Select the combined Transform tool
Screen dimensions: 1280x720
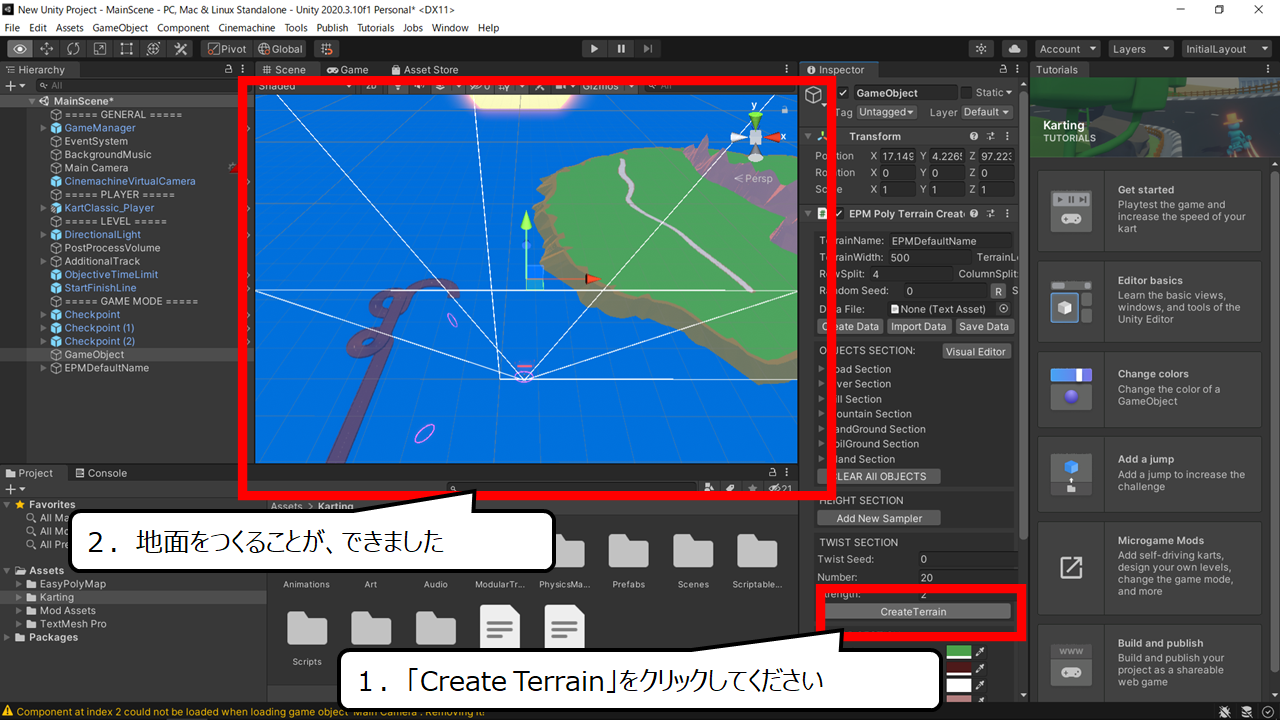click(x=154, y=48)
